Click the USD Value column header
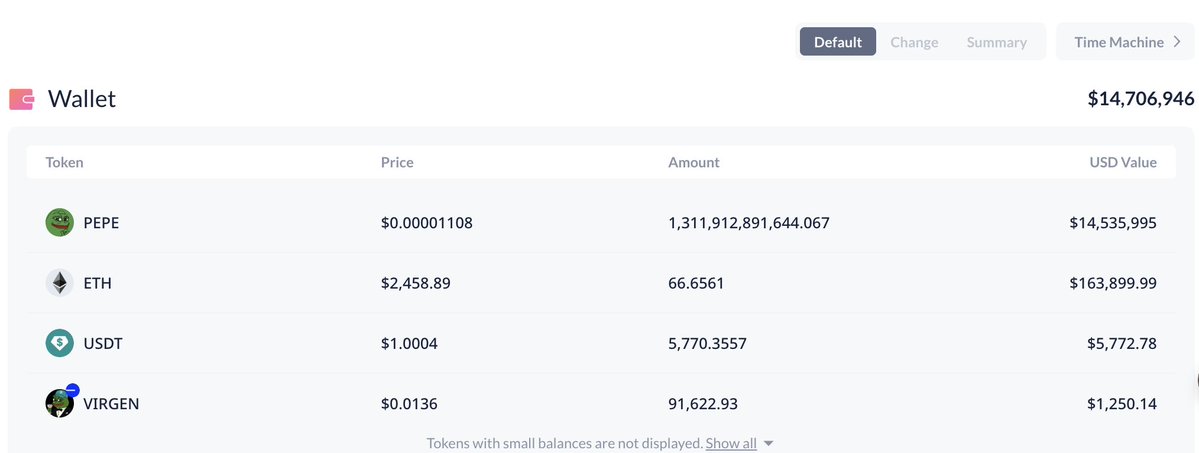The image size is (1199, 453). 1123,162
